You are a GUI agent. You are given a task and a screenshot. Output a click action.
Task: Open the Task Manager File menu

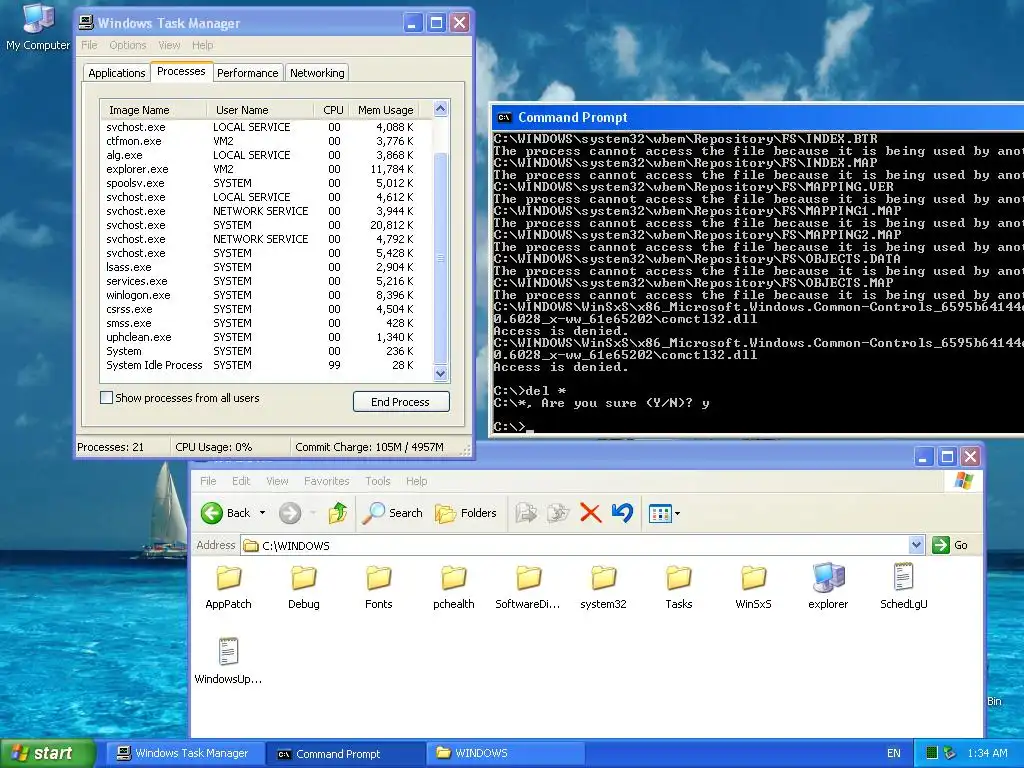89,45
